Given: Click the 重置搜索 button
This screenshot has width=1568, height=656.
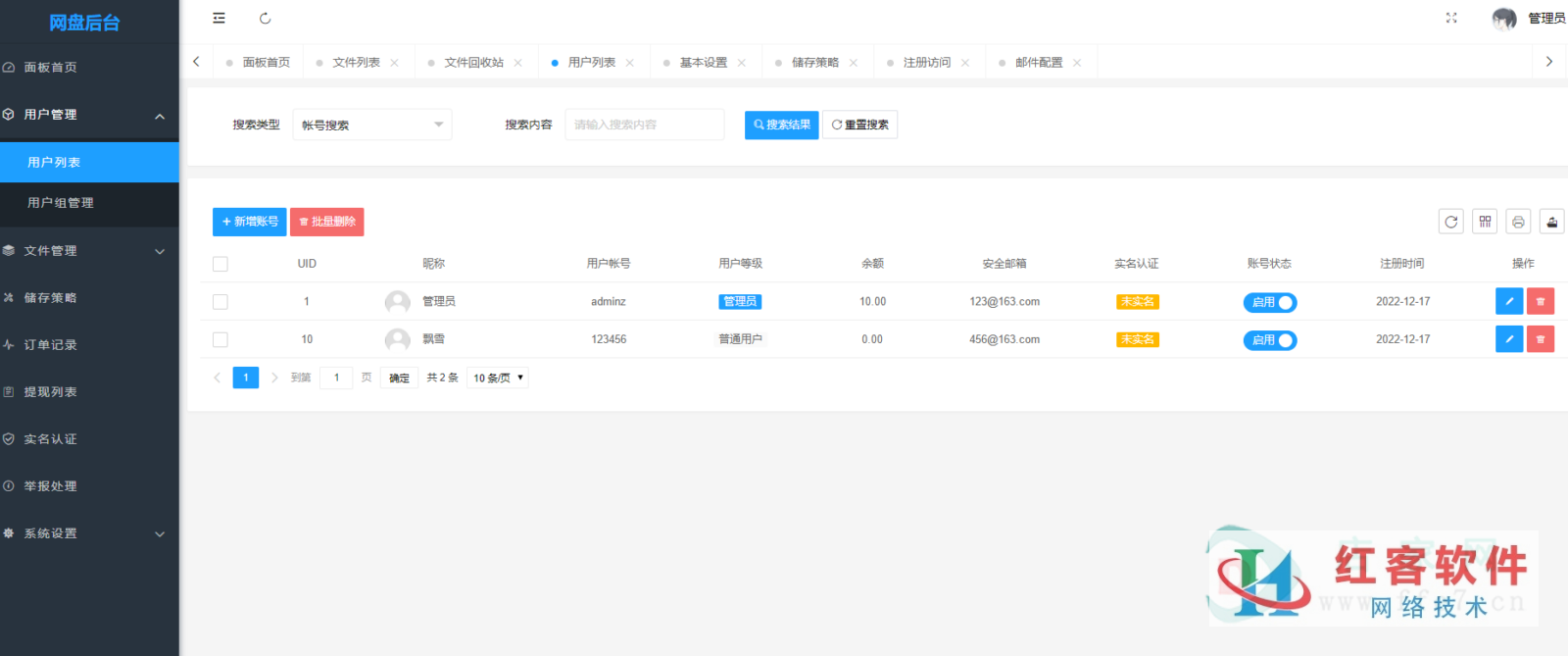Looking at the screenshot, I should pos(859,125).
